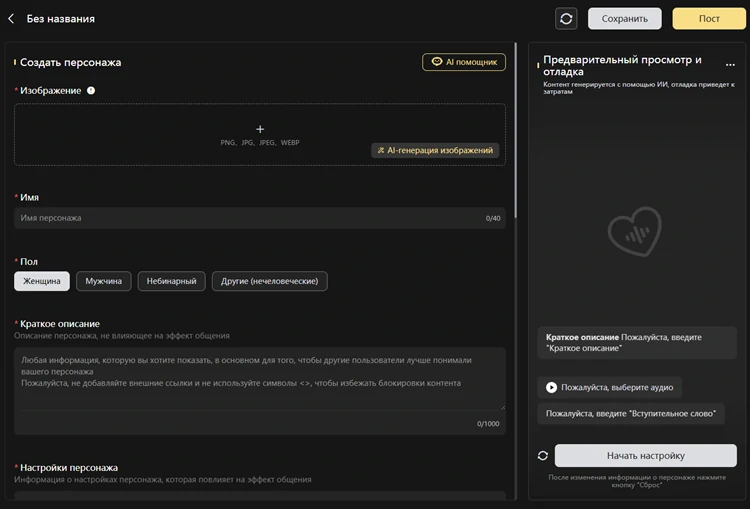Click the 0/40 name counter
Viewport: 750px width, 509px height.
click(x=493, y=218)
